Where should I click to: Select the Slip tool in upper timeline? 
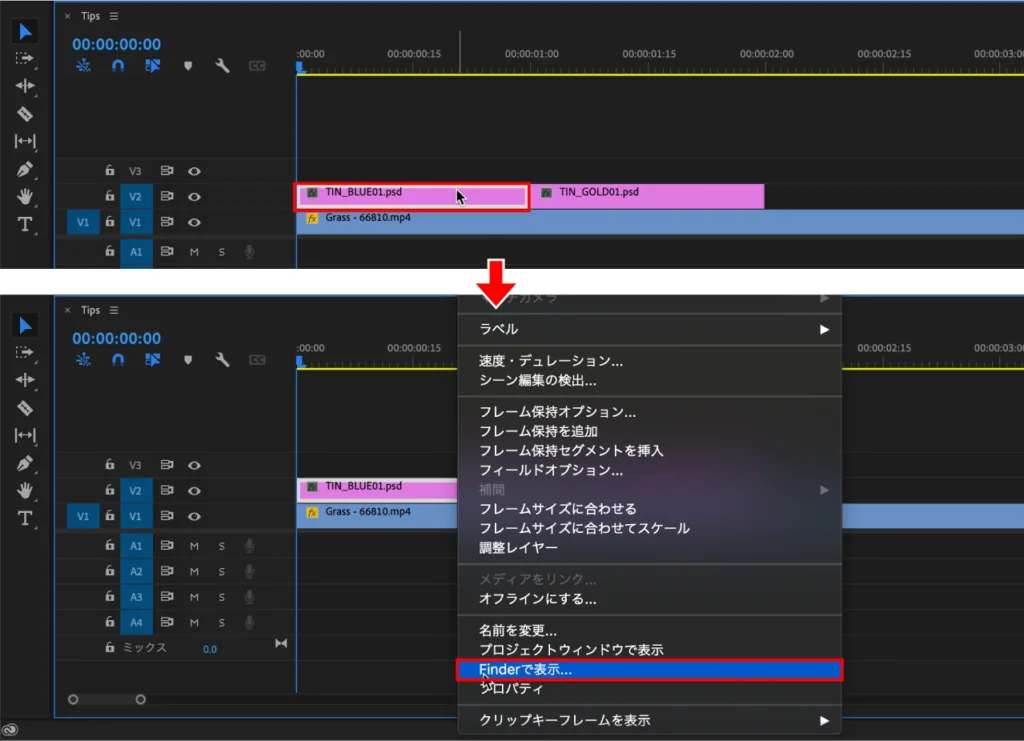25,141
